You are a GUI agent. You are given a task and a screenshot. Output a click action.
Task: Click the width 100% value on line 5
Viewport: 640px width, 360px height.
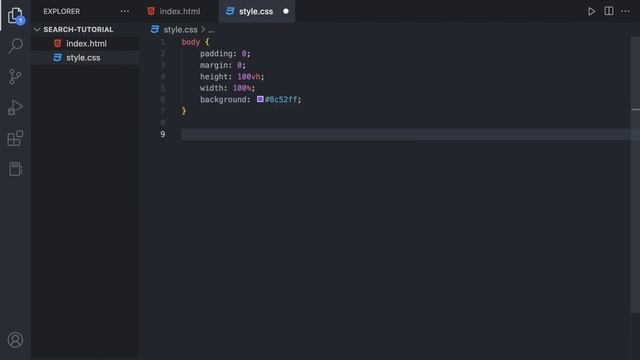tap(242, 88)
